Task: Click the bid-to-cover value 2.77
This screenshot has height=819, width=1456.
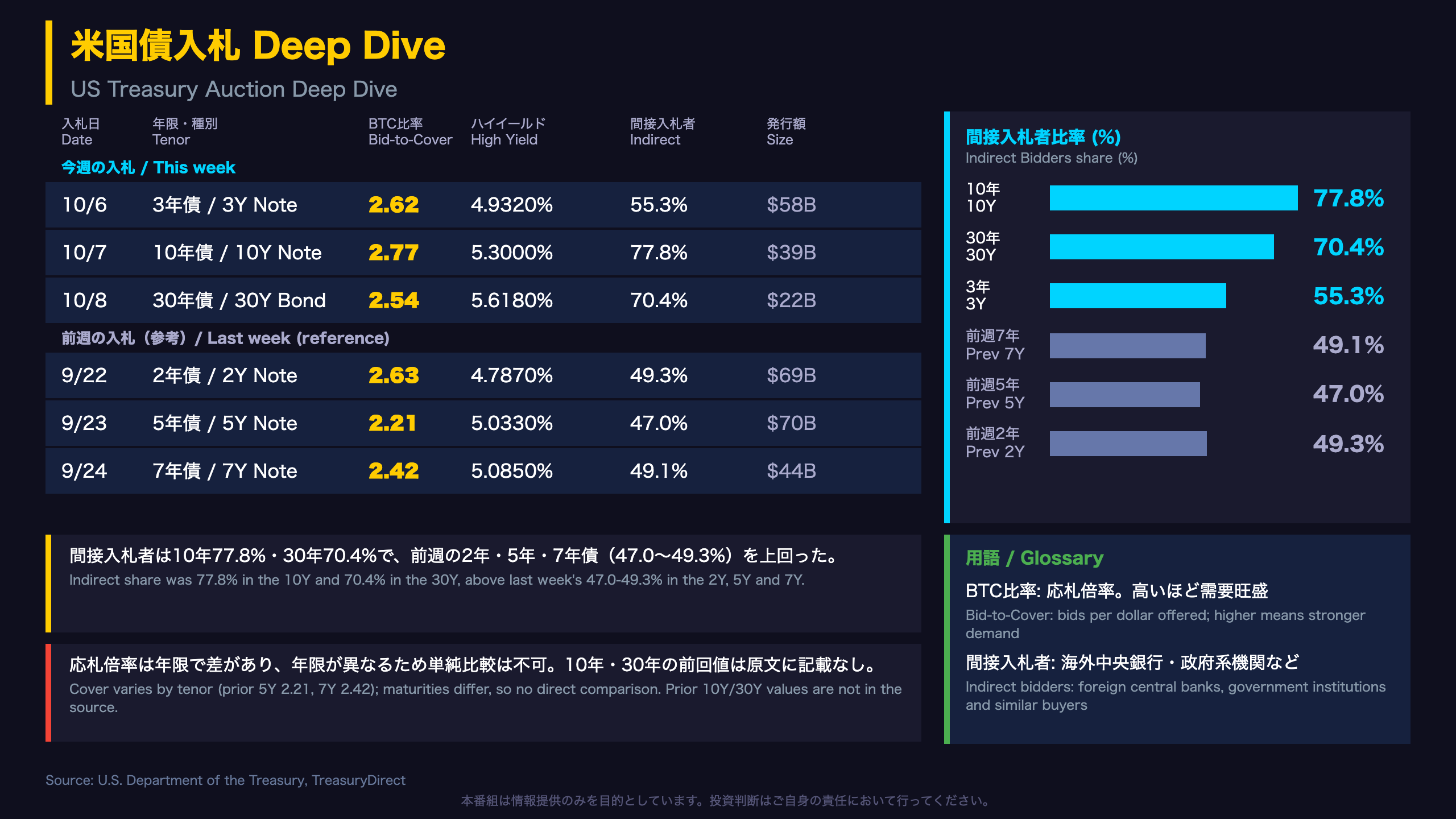Action: (394, 253)
